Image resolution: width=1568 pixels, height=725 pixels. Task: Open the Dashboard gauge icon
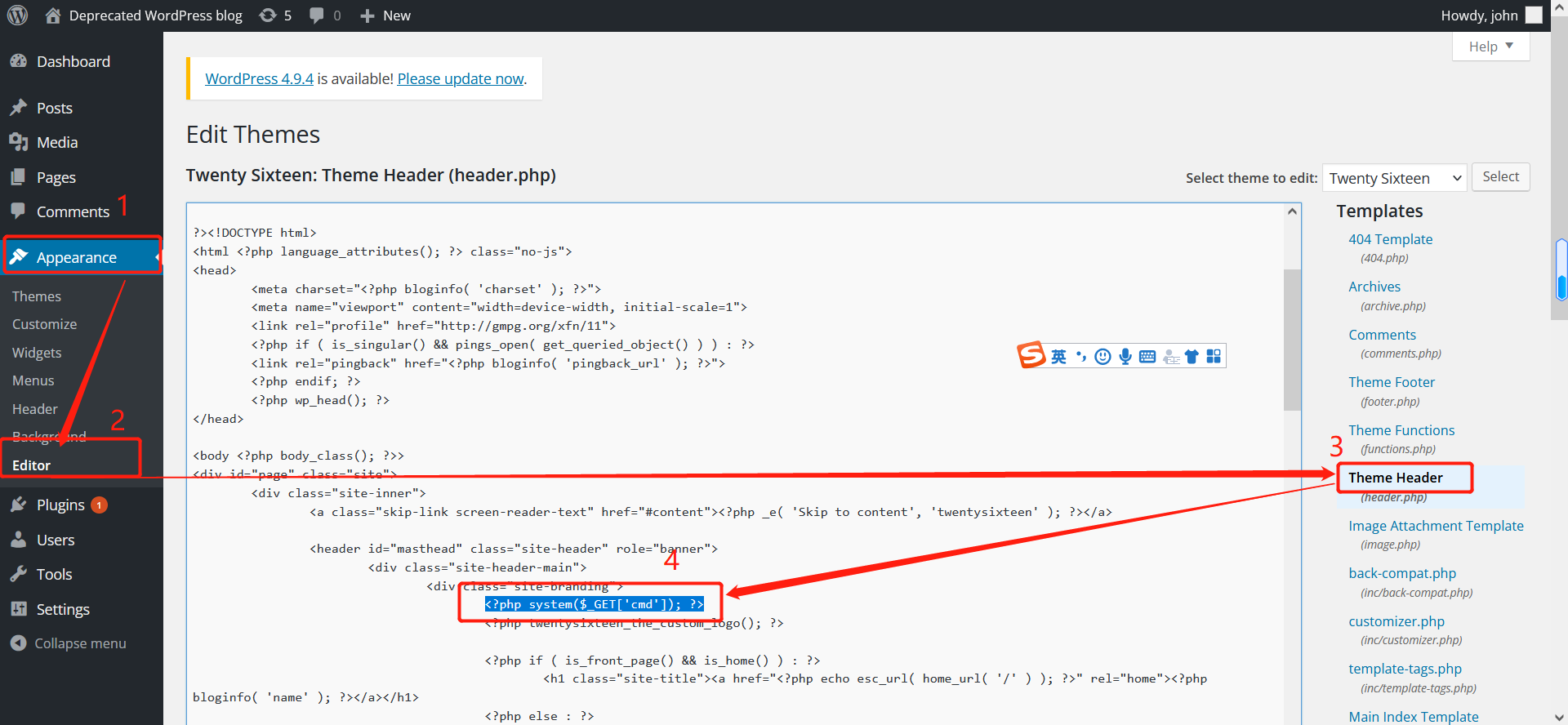click(x=19, y=61)
